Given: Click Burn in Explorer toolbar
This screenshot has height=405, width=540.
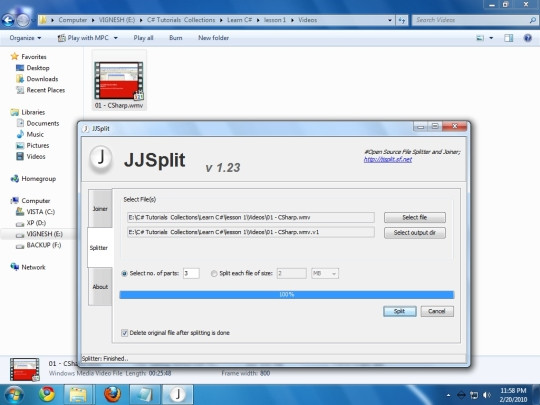Looking at the screenshot, I should pos(176,38).
